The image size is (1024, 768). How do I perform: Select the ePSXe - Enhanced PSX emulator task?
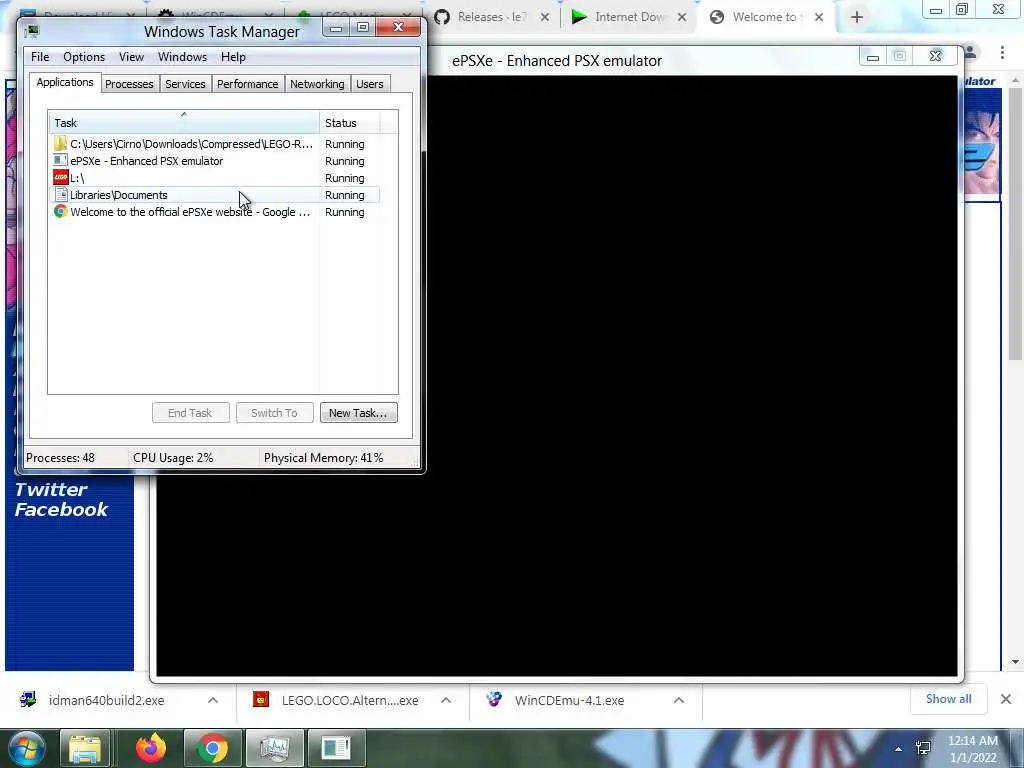click(214, 161)
